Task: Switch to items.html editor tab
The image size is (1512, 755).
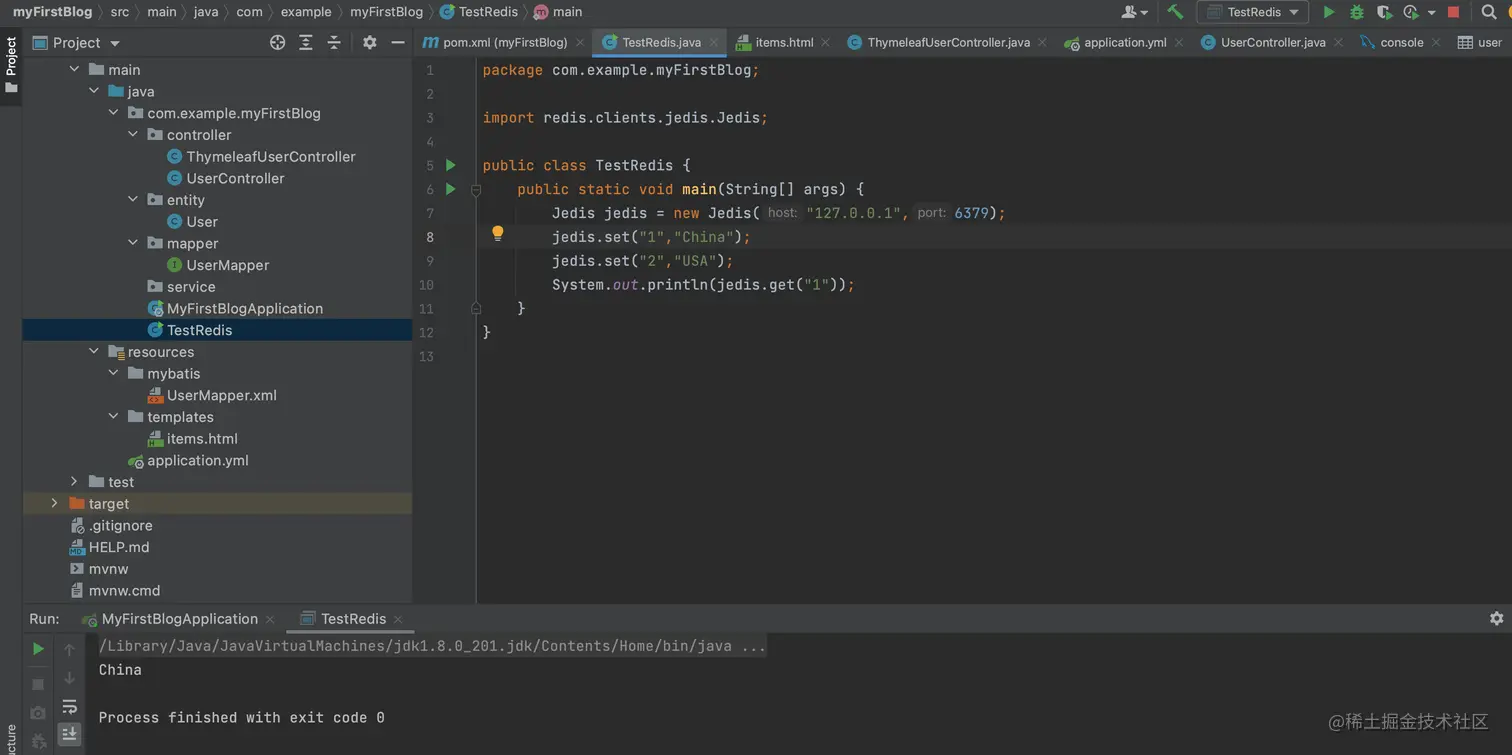Action: (x=784, y=43)
